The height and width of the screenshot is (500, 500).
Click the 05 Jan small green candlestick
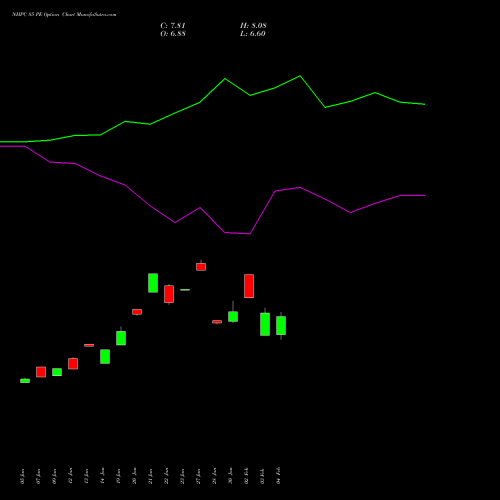(x=25, y=381)
